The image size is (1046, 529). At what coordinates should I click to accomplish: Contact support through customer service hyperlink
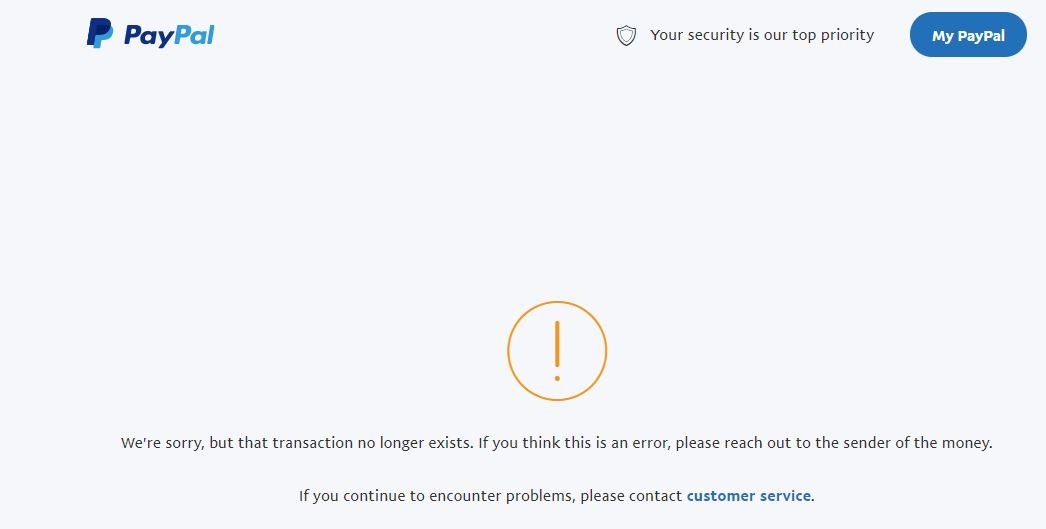(x=748, y=496)
